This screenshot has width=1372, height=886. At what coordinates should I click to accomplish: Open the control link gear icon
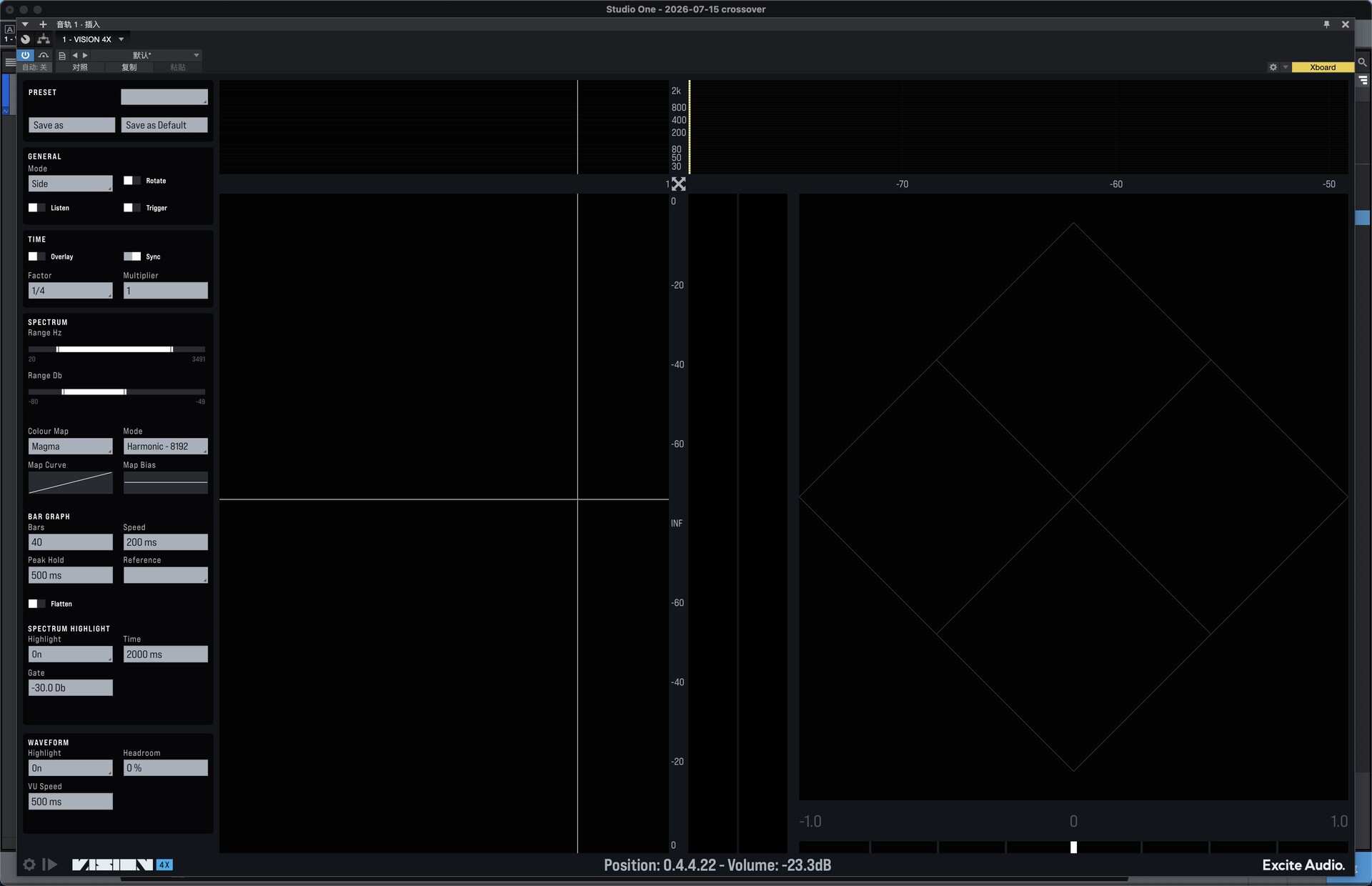click(1273, 67)
